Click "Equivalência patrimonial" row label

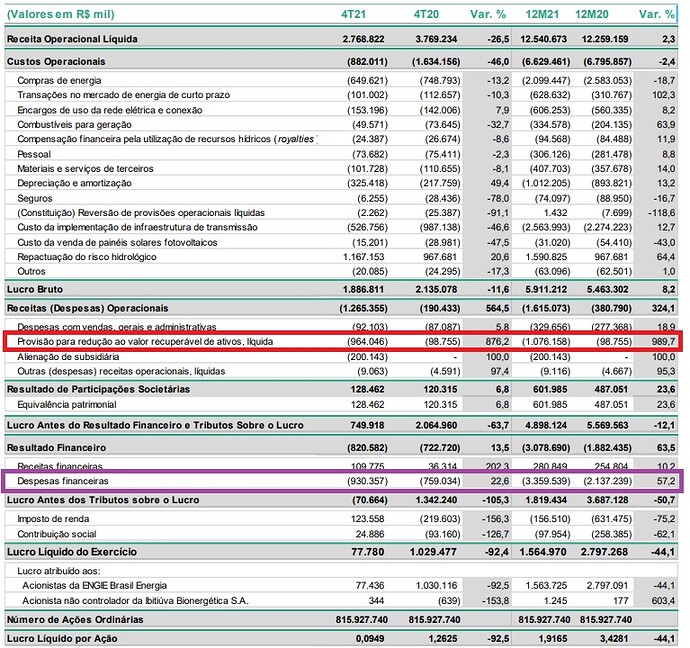67,405
